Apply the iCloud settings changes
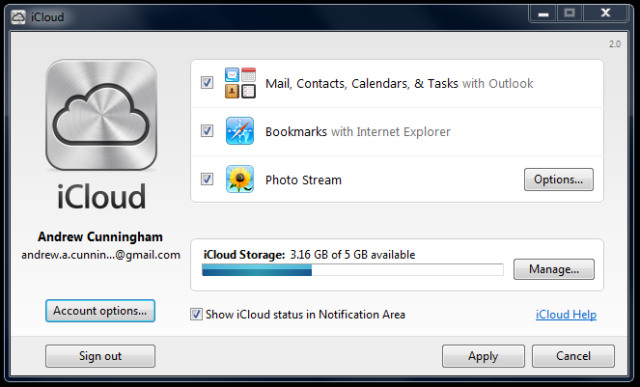Screen dimensions: 640x387 click(483, 356)
